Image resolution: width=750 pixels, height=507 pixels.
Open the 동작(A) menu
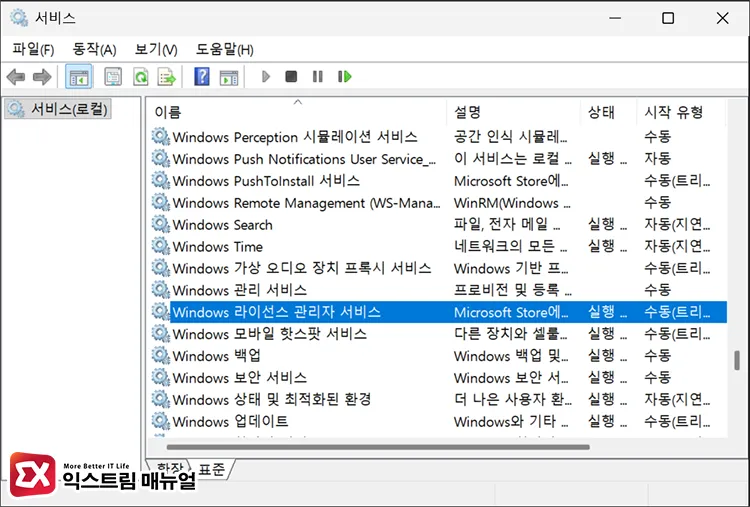94,49
